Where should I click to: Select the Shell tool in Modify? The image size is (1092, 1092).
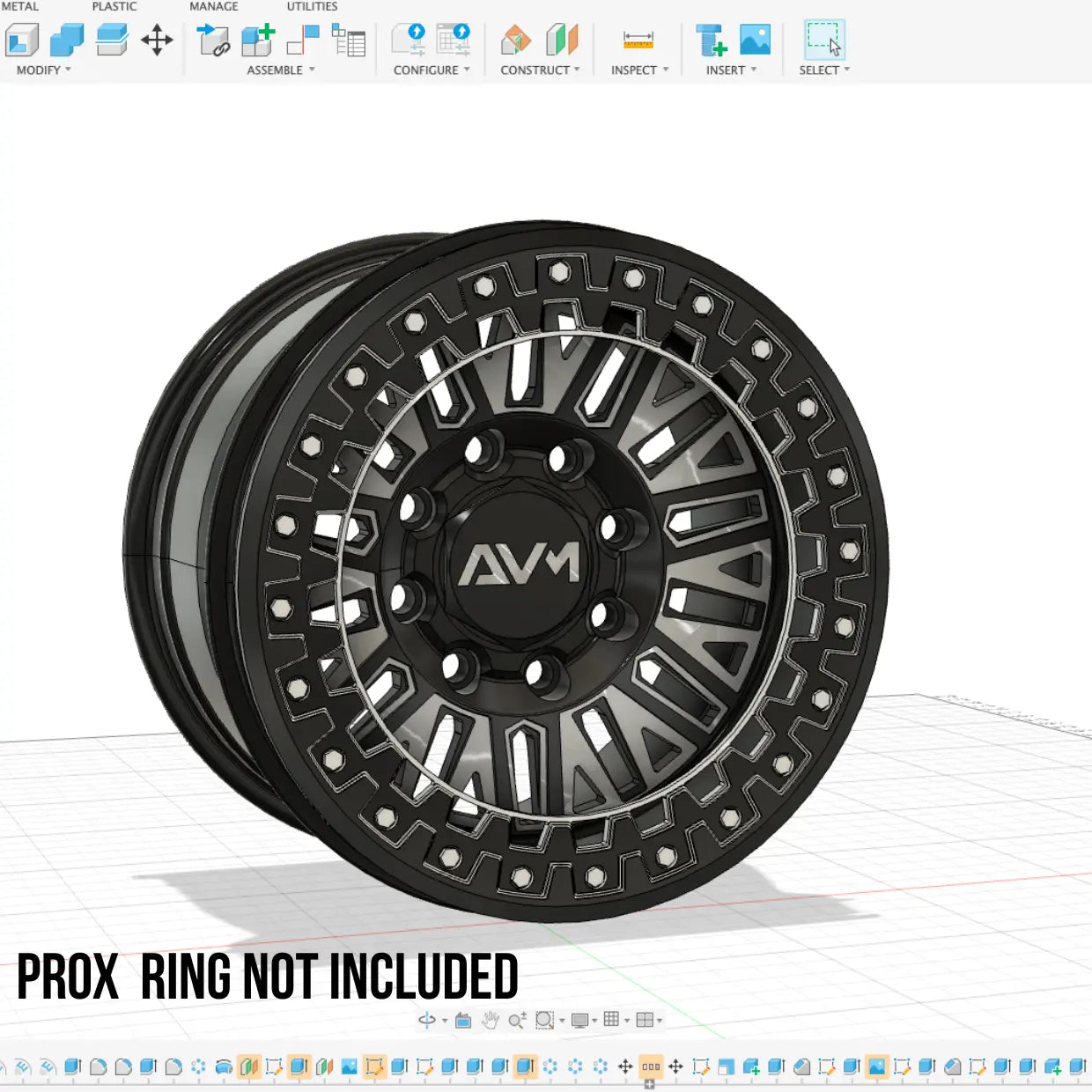(x=22, y=41)
